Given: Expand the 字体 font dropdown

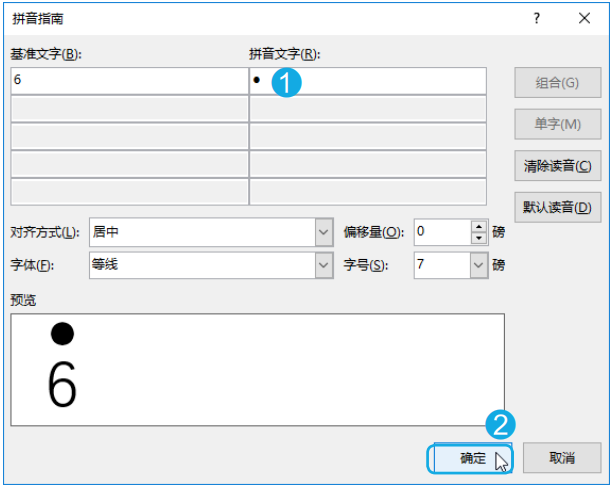Looking at the screenshot, I should [323, 265].
